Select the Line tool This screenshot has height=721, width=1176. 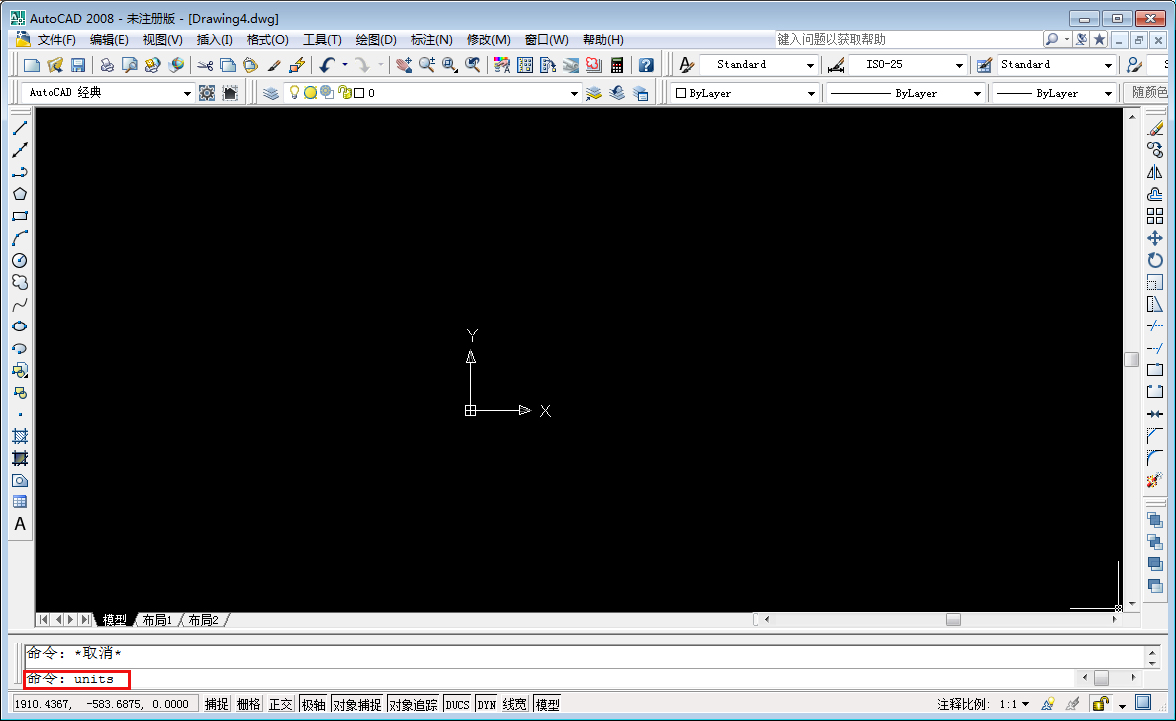tap(20, 127)
